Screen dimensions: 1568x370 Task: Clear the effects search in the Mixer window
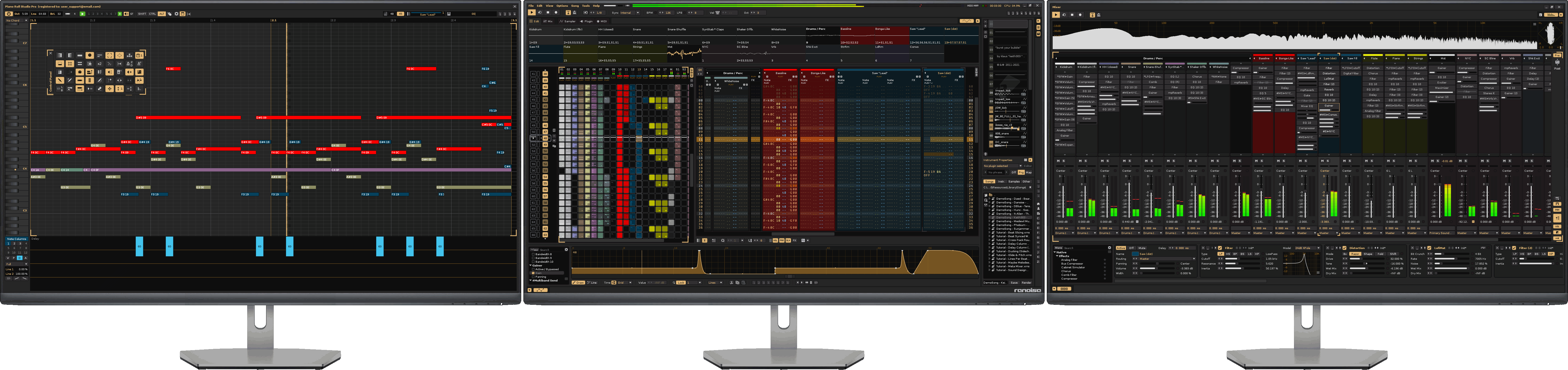1109,248
